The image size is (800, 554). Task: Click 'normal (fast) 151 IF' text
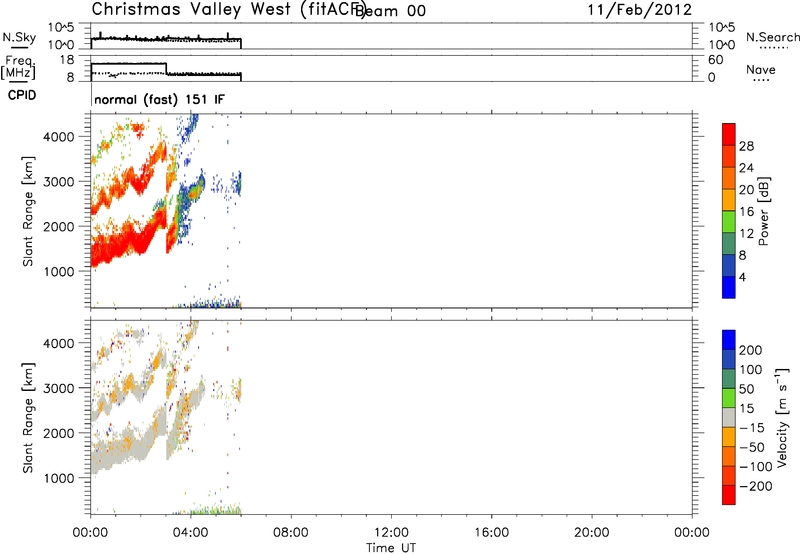[159, 99]
